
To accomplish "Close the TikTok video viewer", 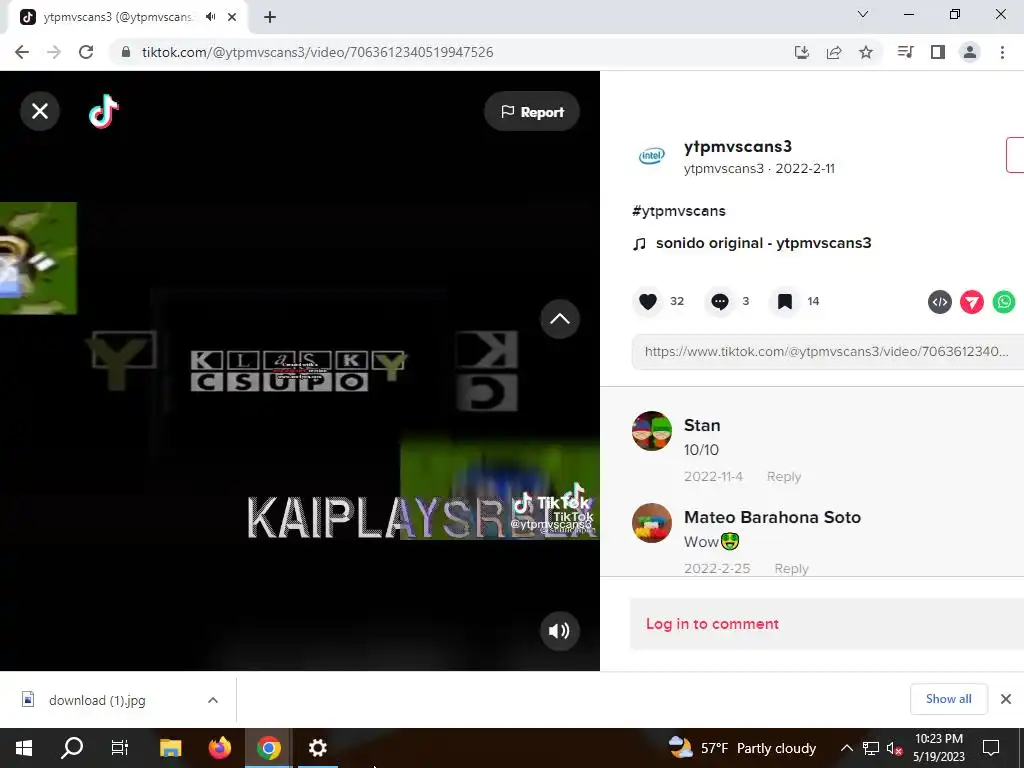I will tap(40, 111).
